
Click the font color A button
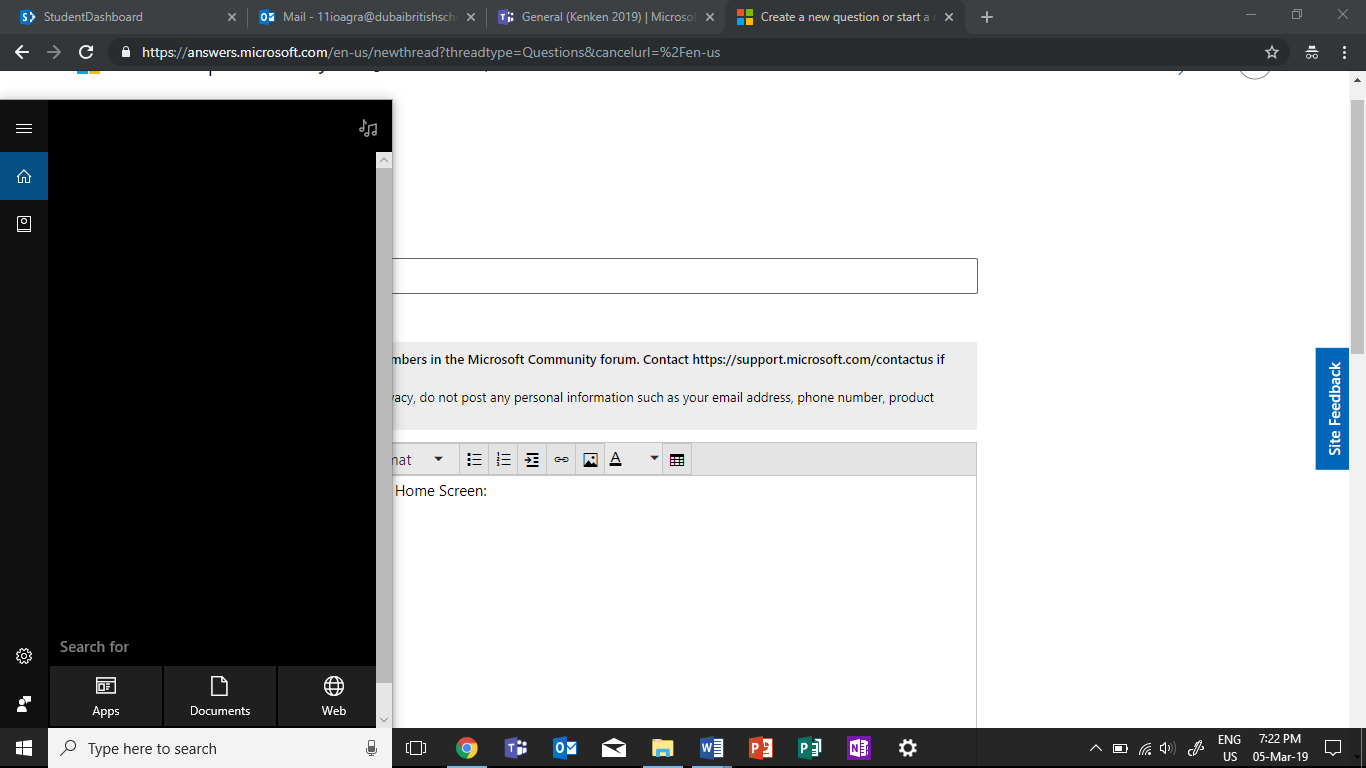tap(617, 460)
